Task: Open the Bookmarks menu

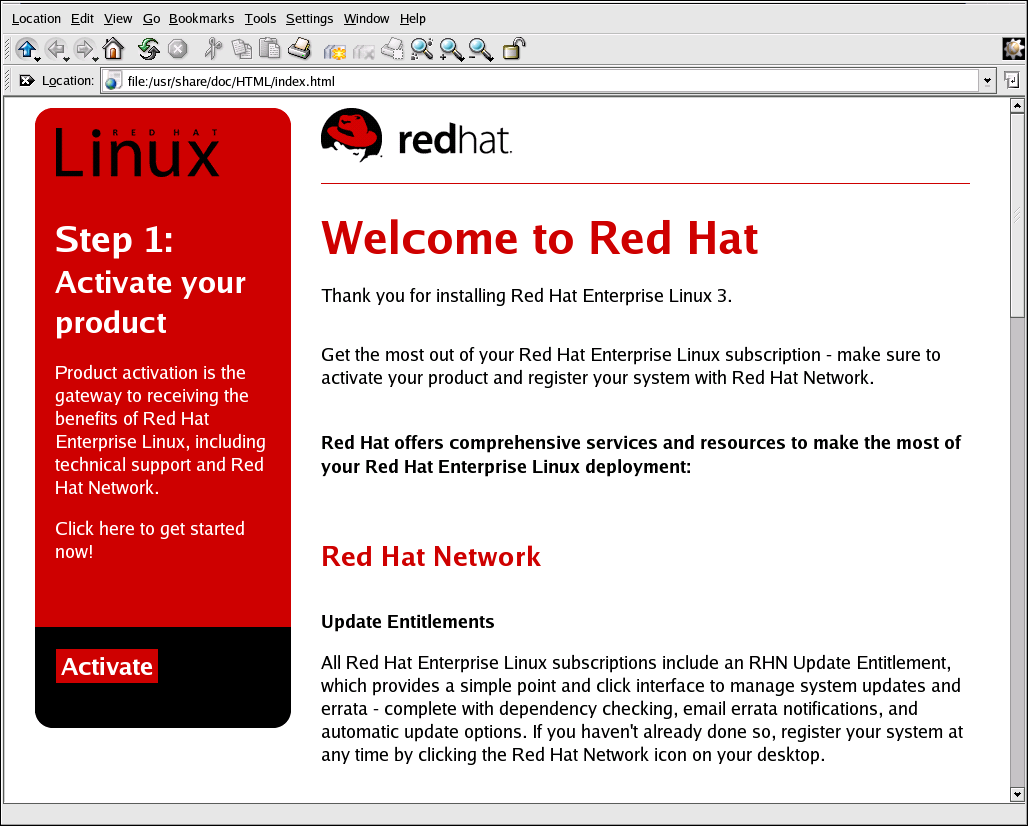Action: 201,18
